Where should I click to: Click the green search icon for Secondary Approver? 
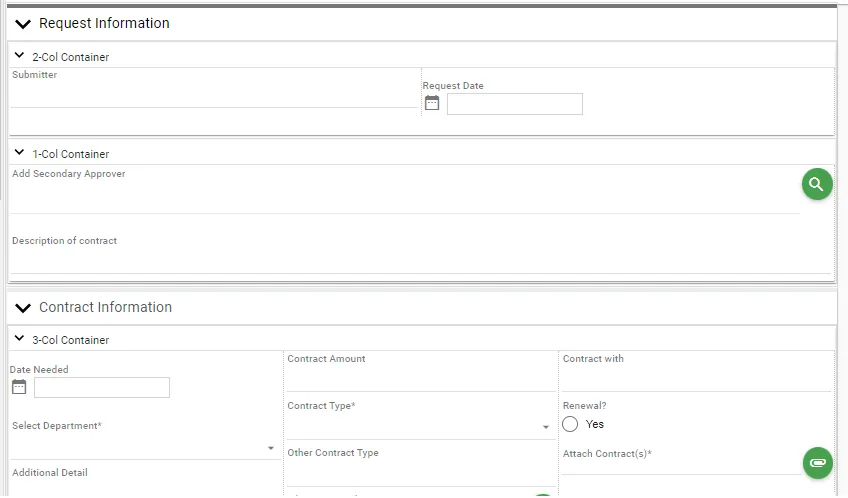(817, 184)
